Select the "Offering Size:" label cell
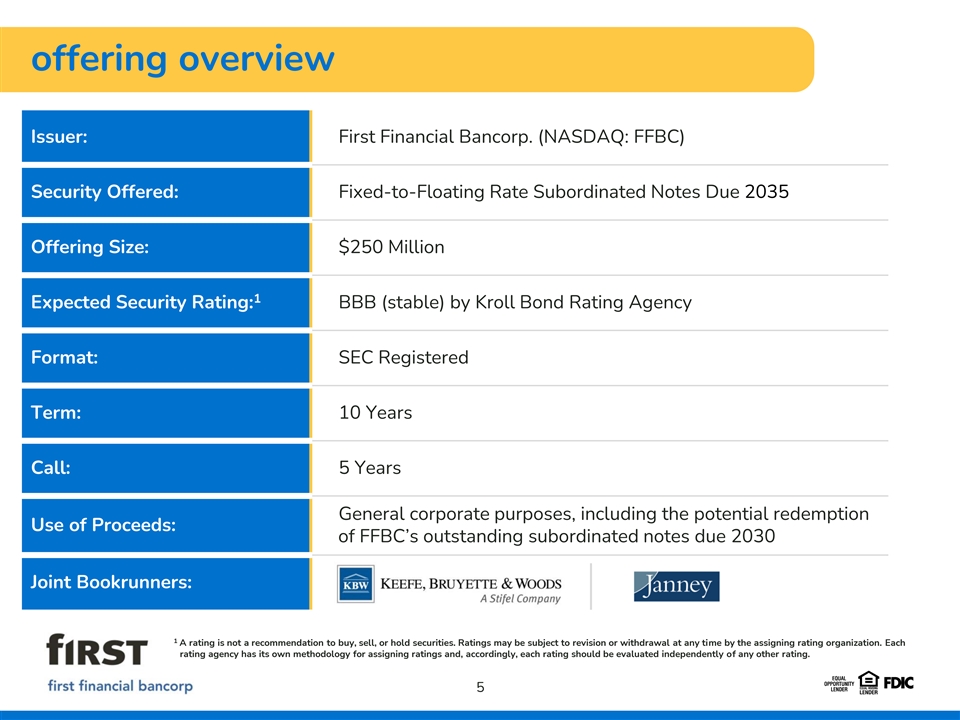 tap(165, 247)
